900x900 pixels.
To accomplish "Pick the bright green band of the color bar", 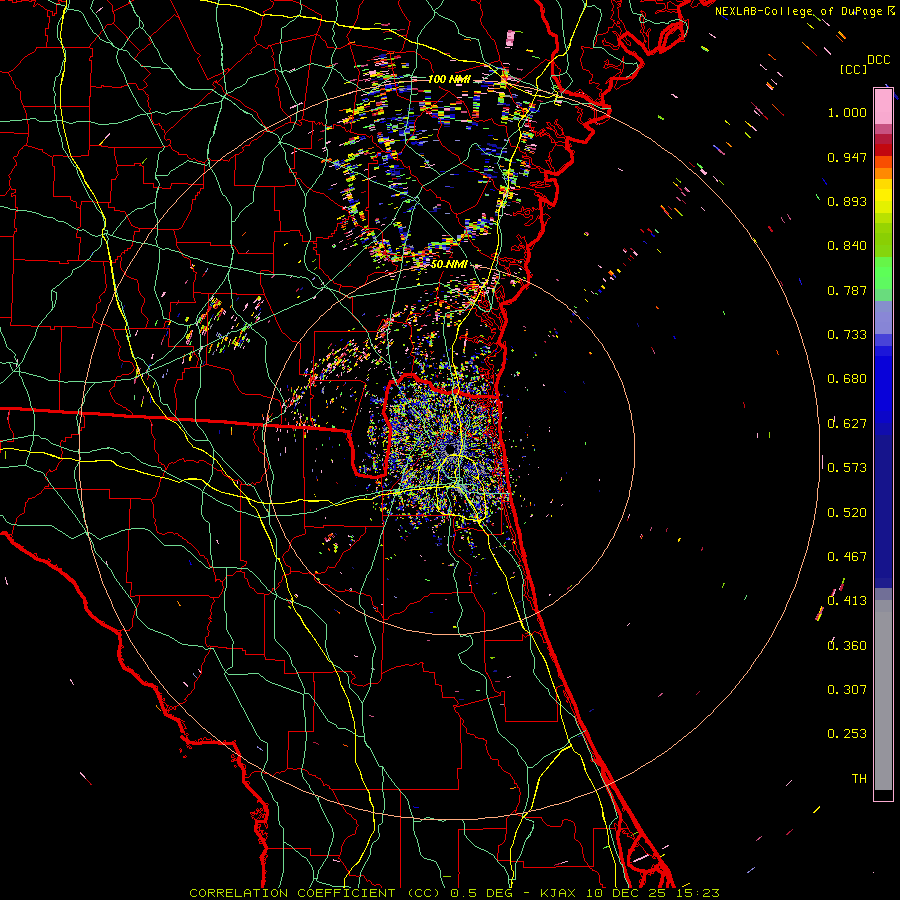I will click(883, 273).
